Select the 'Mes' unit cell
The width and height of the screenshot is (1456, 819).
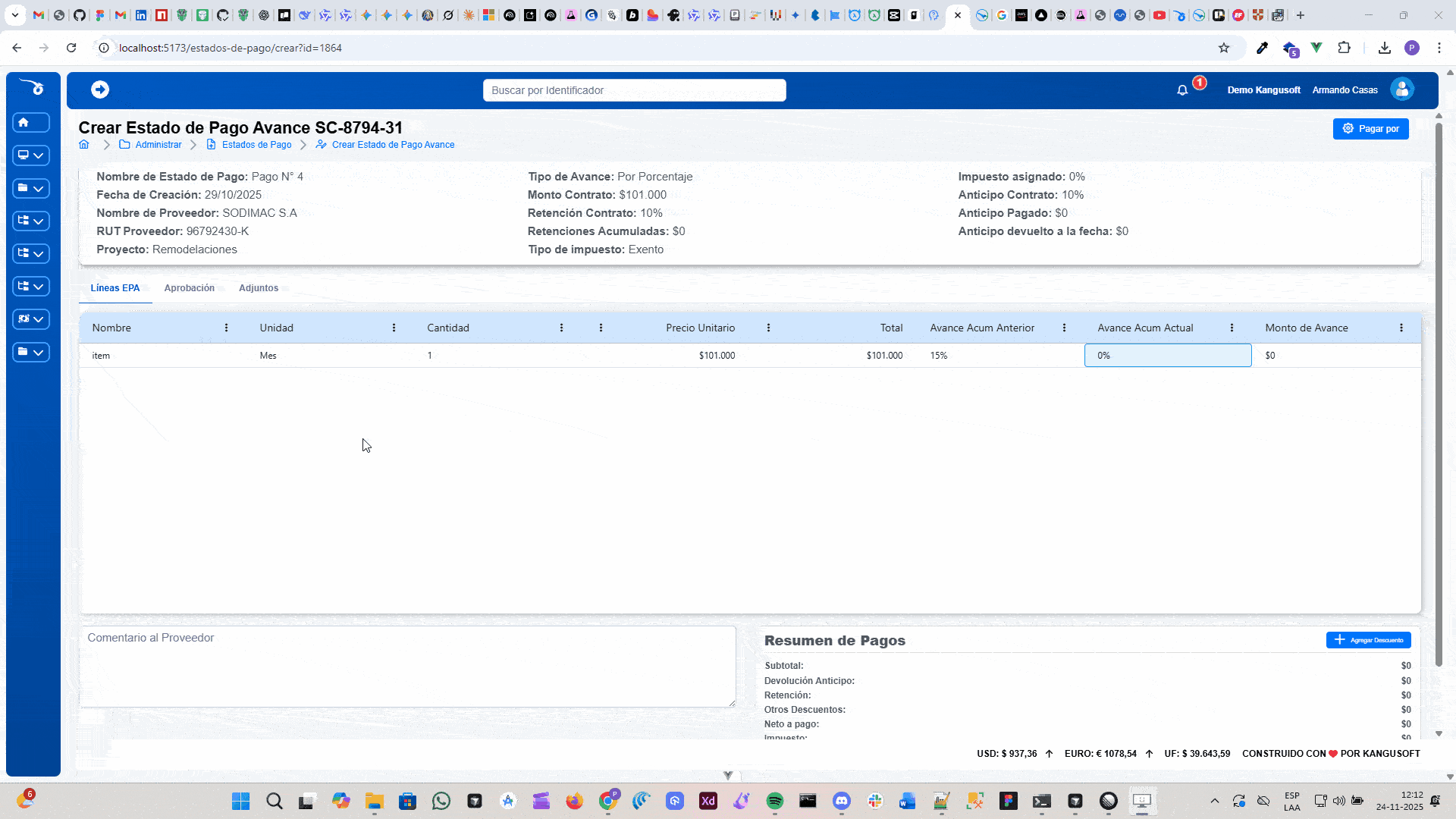331,356
